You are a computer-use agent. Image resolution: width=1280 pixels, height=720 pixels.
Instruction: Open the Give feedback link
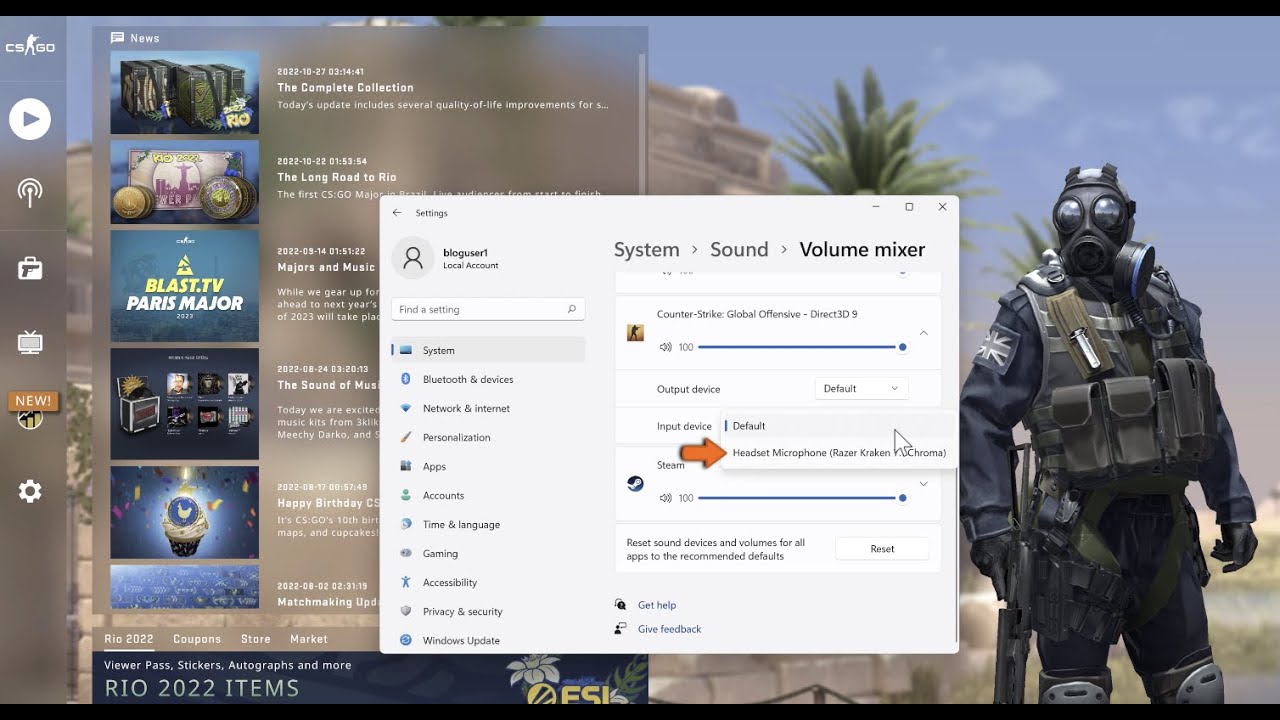[x=669, y=629]
